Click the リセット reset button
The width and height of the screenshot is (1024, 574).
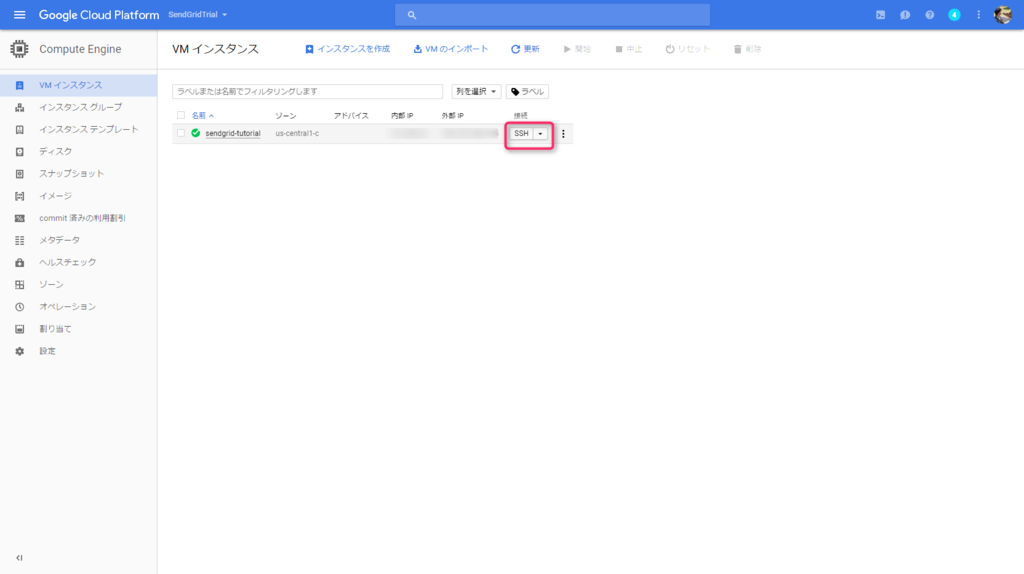coord(688,49)
